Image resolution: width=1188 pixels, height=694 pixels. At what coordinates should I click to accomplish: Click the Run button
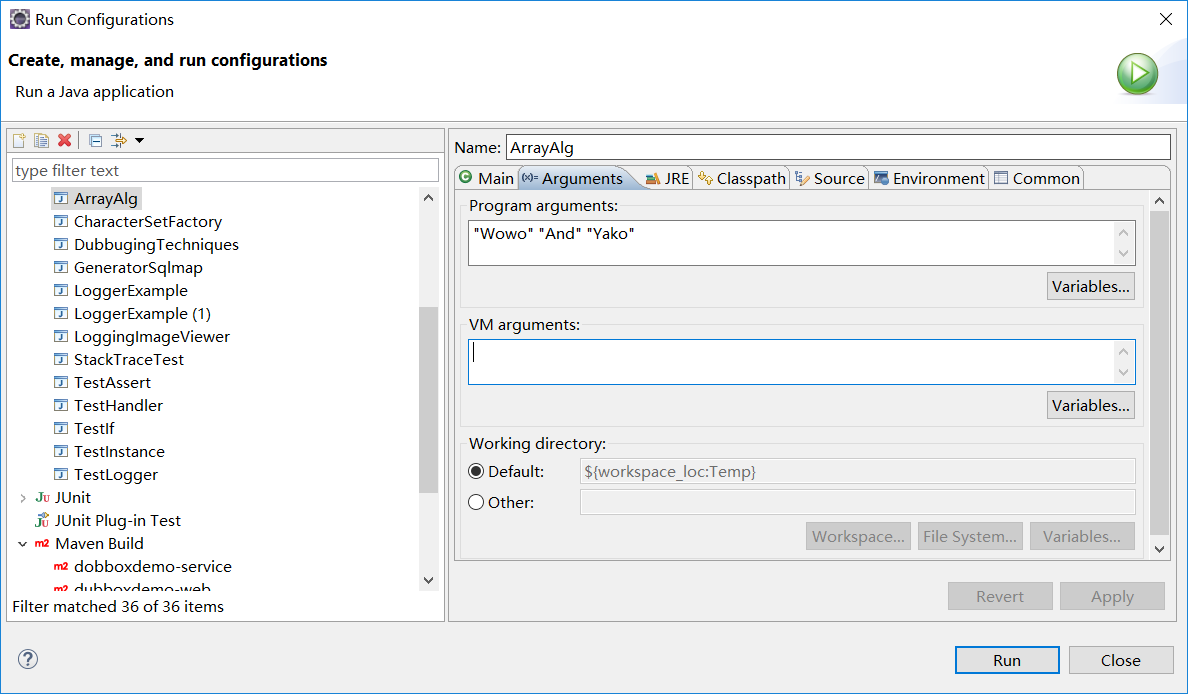pyautogui.click(x=1006, y=660)
